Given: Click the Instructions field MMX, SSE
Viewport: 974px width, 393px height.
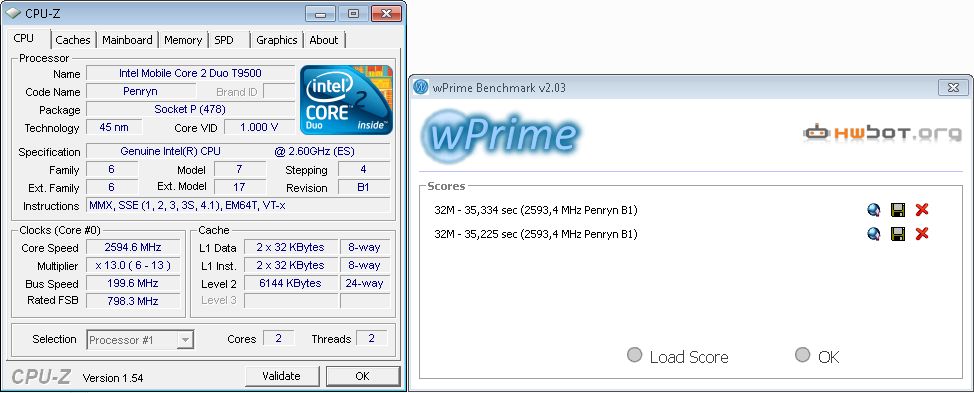Looking at the screenshot, I should coord(238,206).
